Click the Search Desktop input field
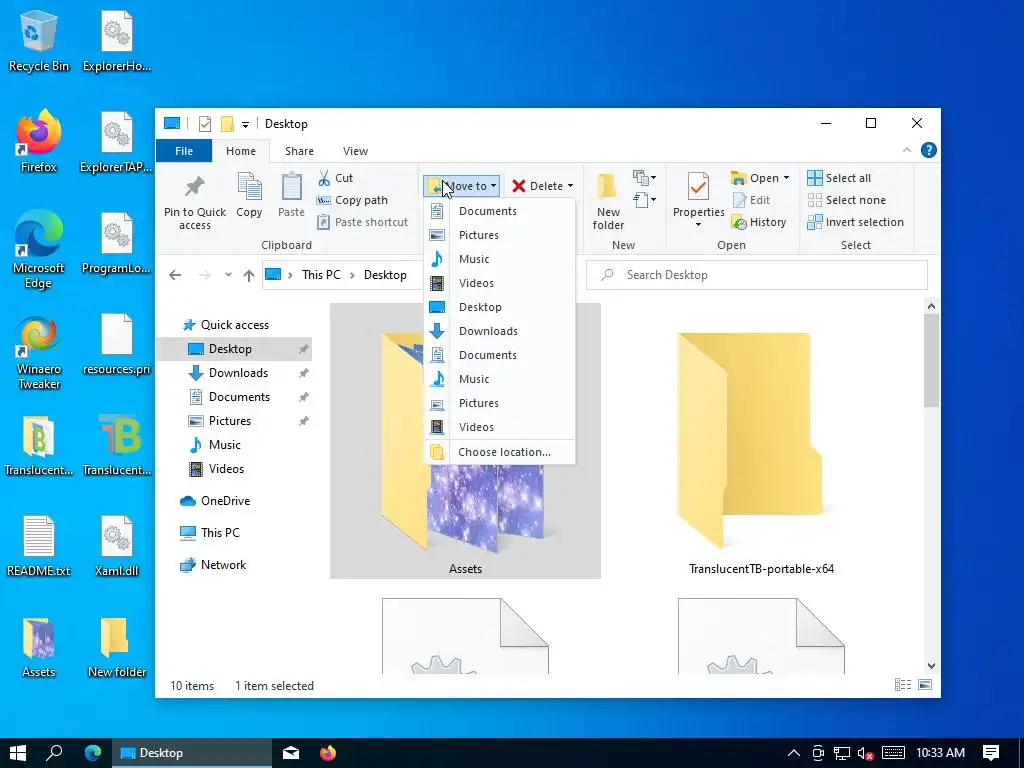This screenshot has height=768, width=1024. [x=757, y=275]
